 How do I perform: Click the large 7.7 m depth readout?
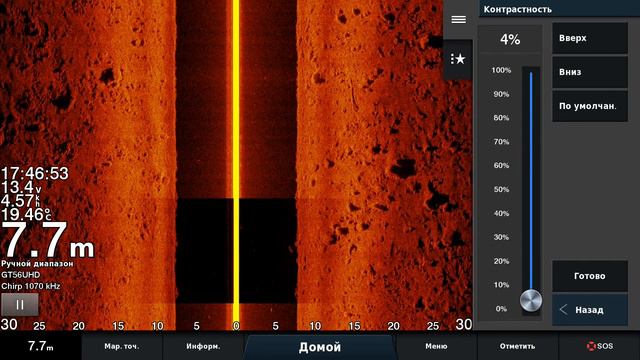[48, 241]
